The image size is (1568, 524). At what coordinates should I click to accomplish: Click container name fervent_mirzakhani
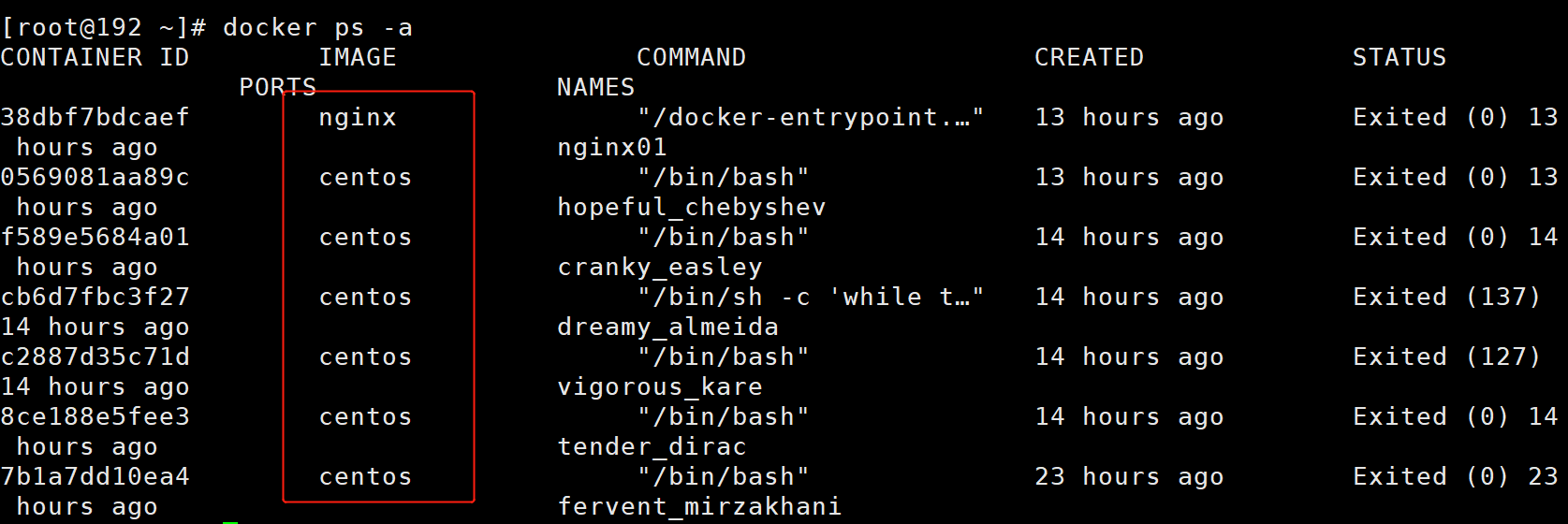699,506
